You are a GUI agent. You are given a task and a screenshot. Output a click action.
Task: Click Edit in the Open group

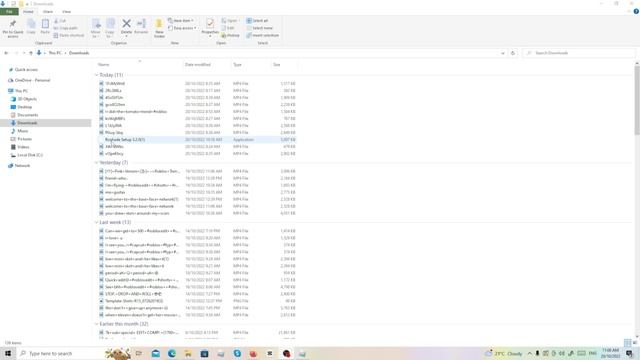click(x=228, y=28)
